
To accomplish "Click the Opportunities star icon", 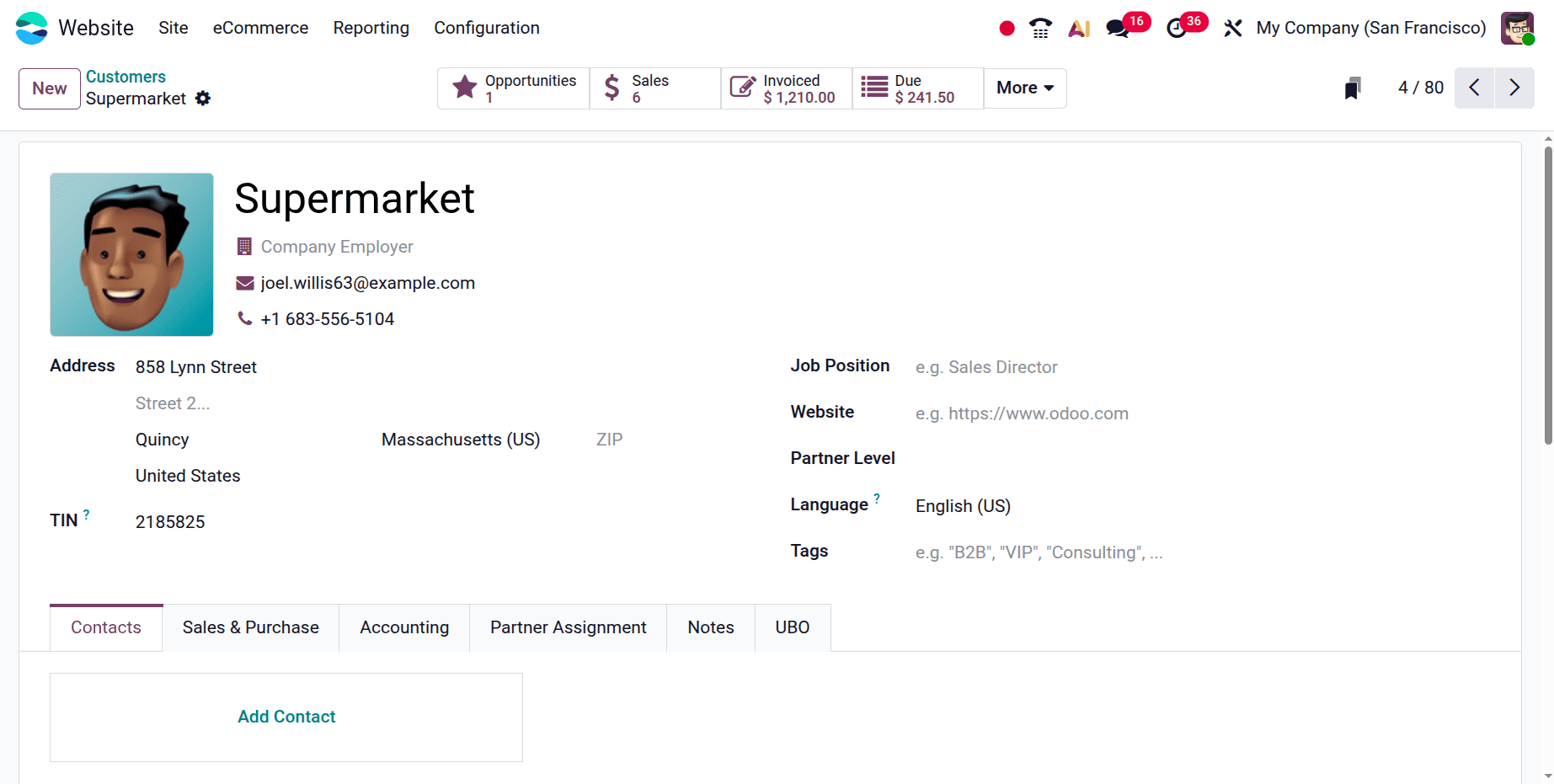I will pos(465,88).
